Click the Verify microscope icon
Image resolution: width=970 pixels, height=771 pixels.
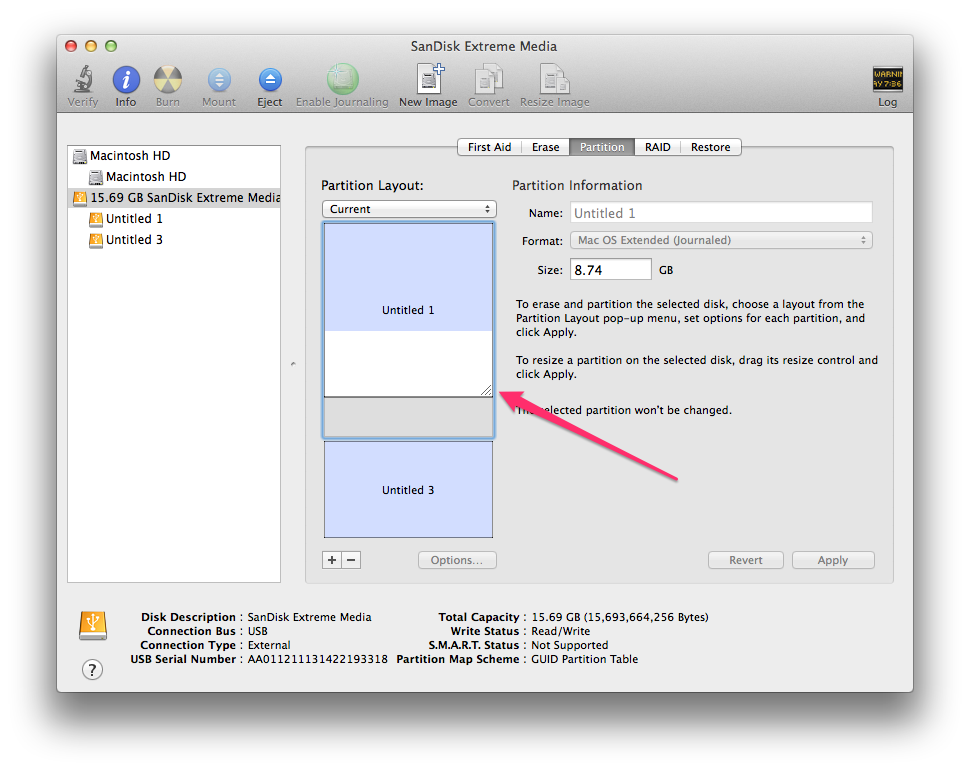click(84, 80)
